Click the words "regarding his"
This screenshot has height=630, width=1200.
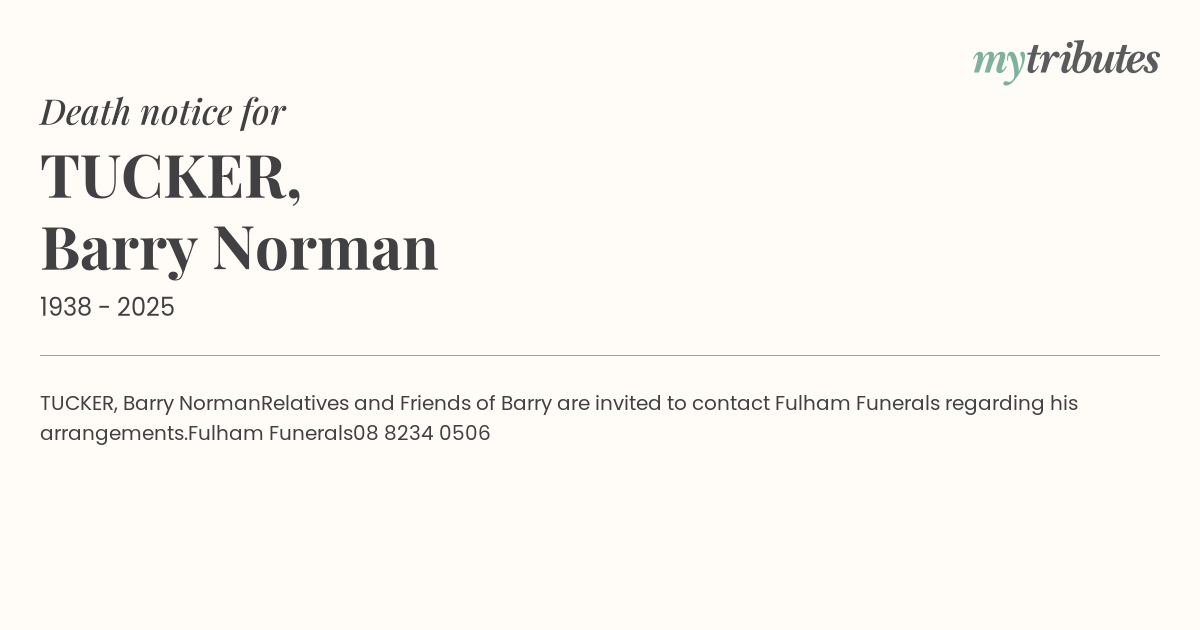click(x=1012, y=404)
